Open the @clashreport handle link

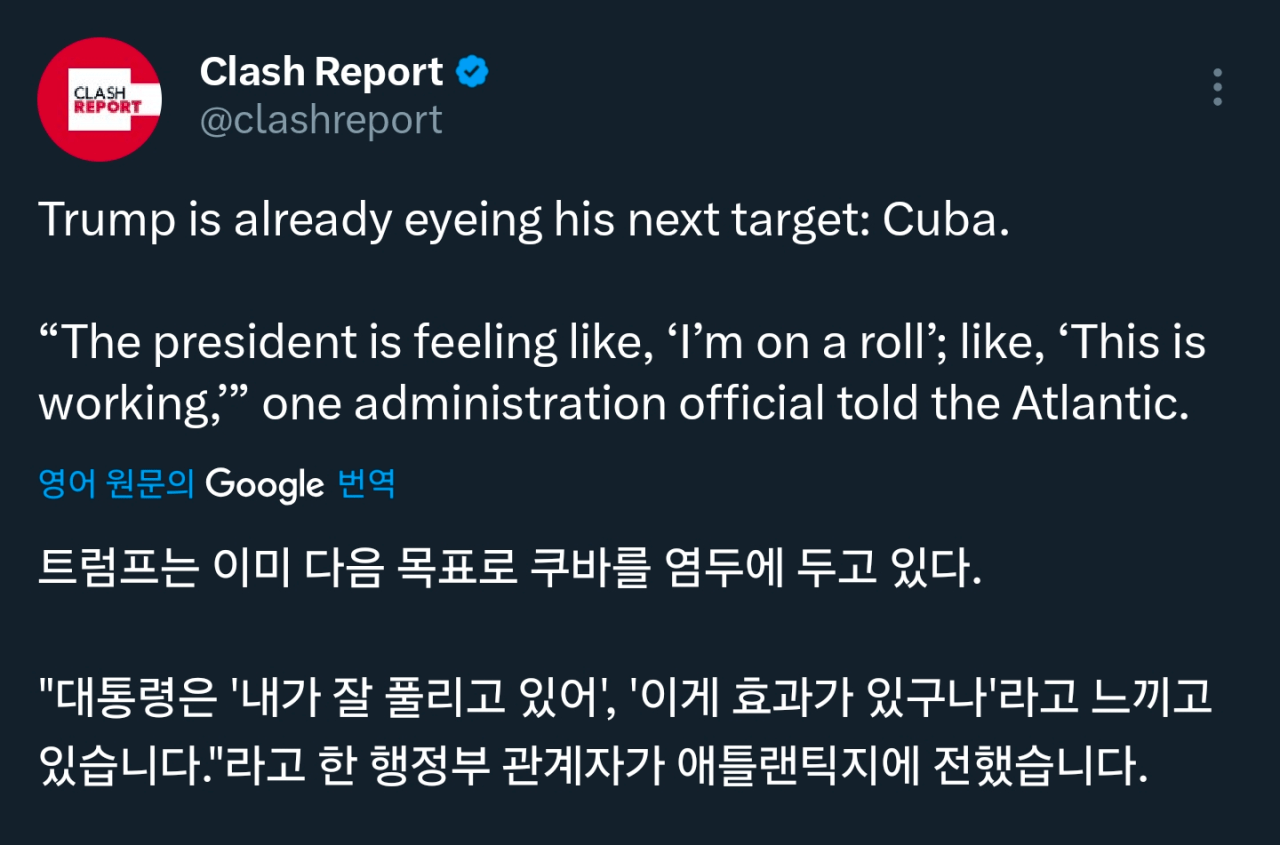coord(321,120)
